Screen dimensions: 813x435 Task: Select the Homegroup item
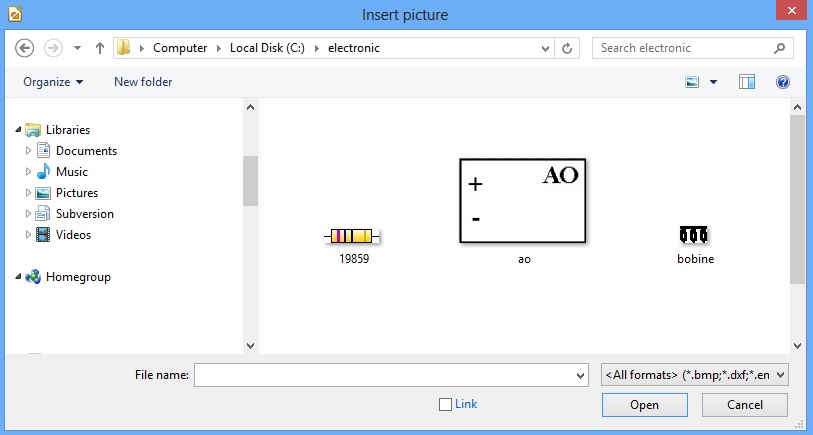(x=78, y=277)
